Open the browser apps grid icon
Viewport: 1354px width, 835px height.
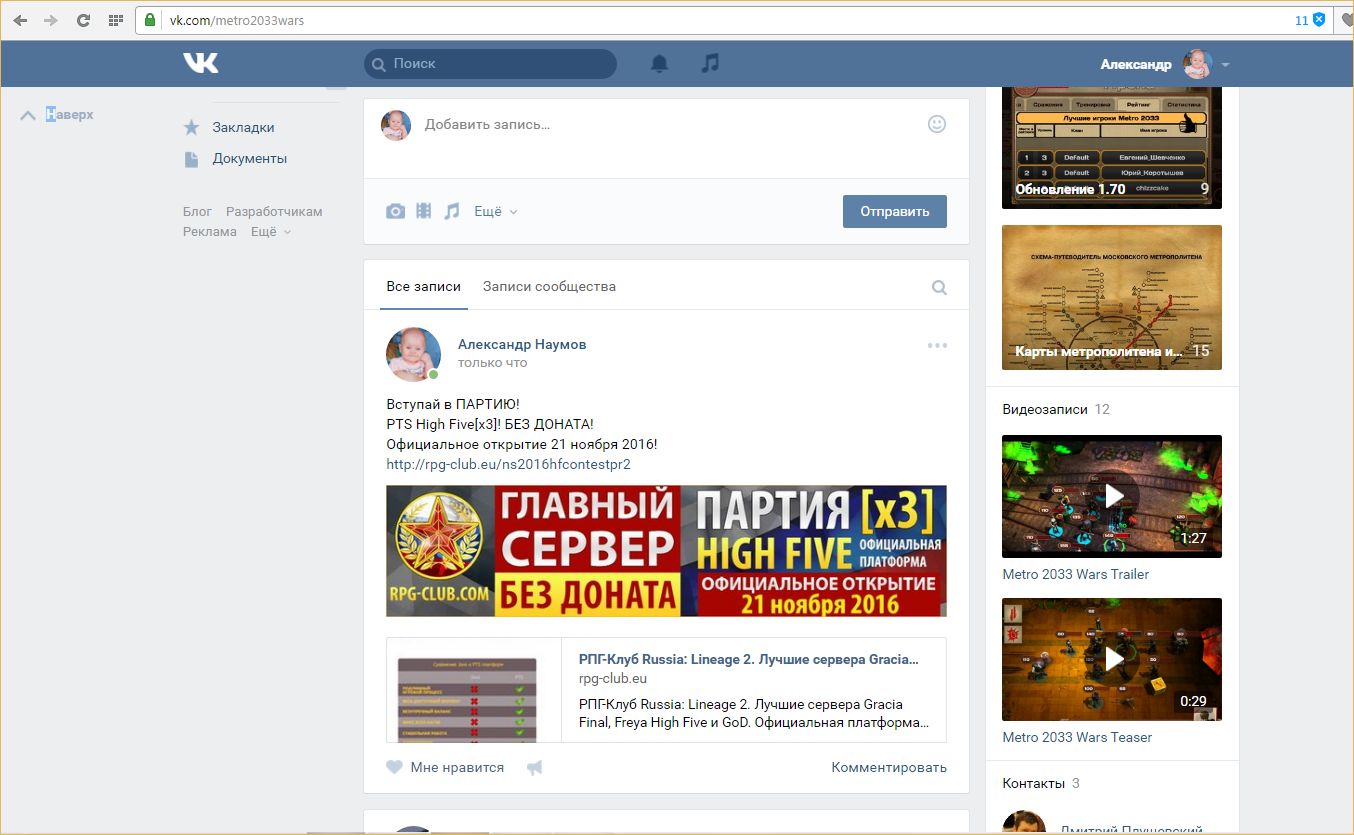116,20
